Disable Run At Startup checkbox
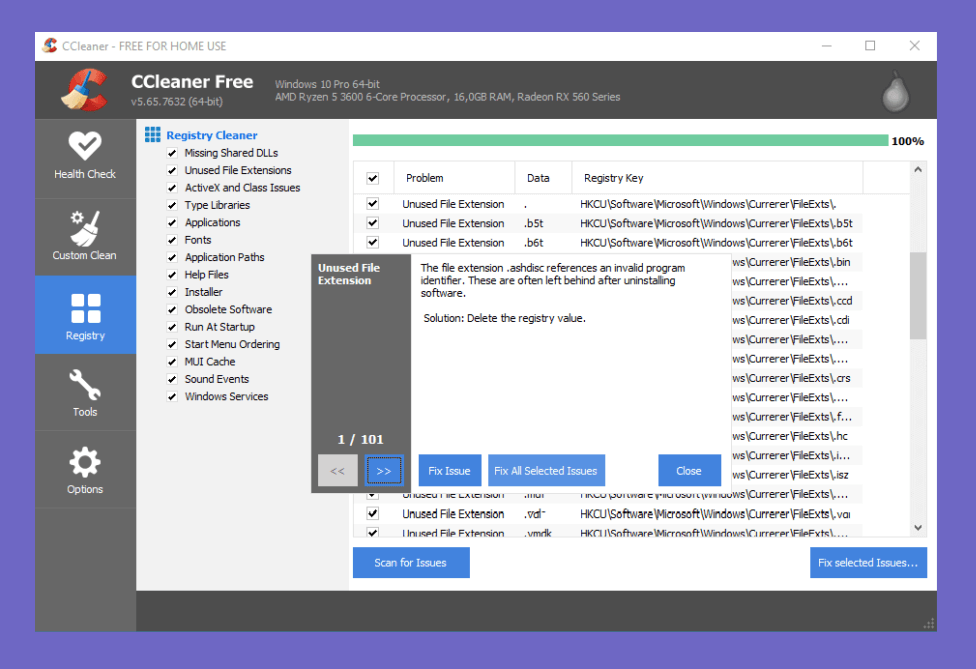 pos(172,327)
